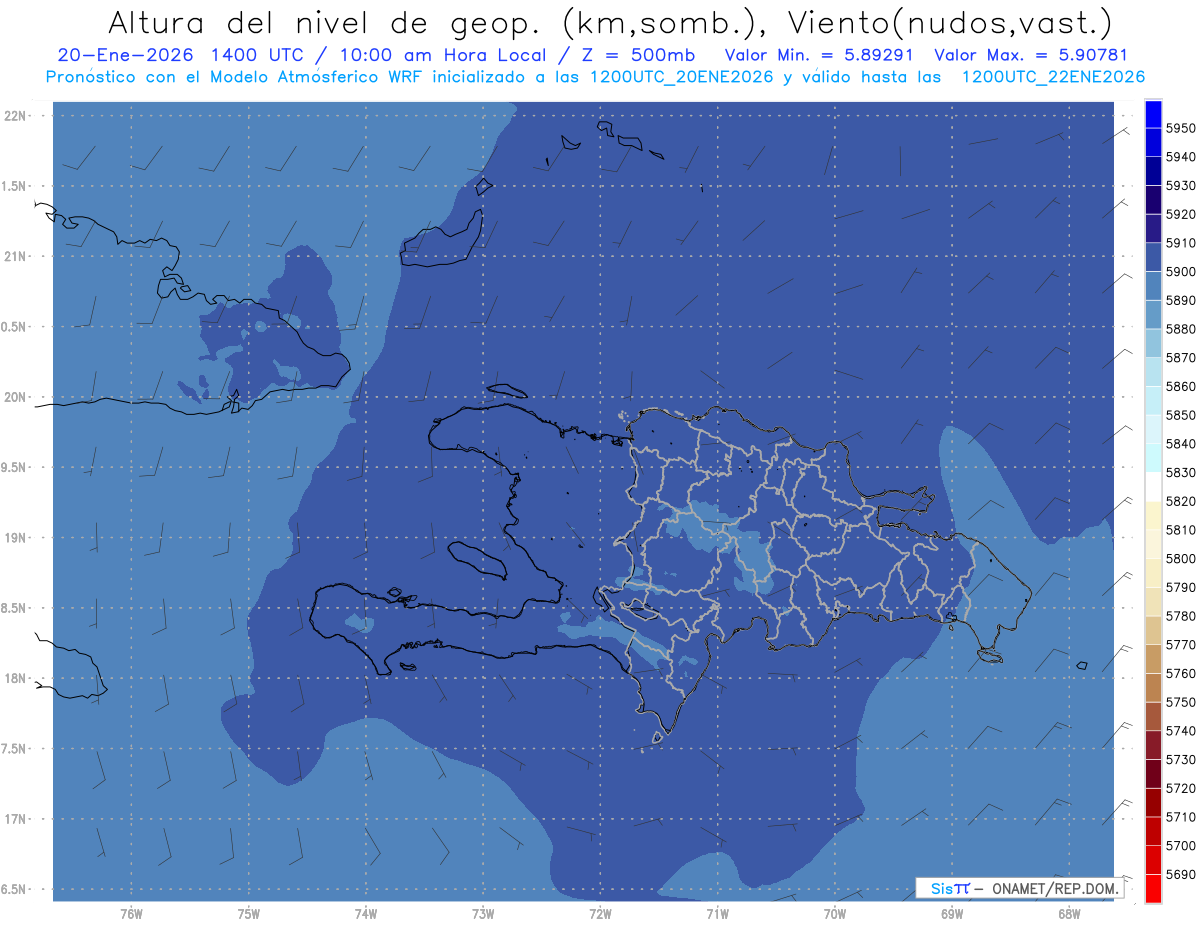Click the 69W longitude axis label
This screenshot has width=1200, height=927.
(952, 913)
